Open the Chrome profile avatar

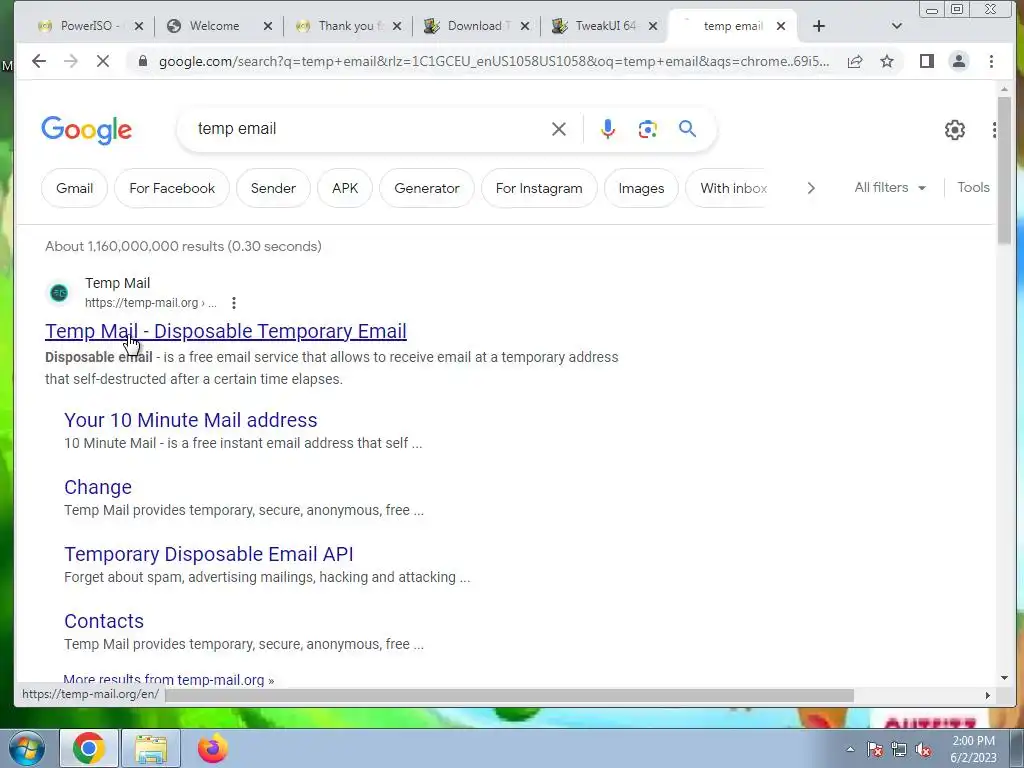(x=959, y=61)
